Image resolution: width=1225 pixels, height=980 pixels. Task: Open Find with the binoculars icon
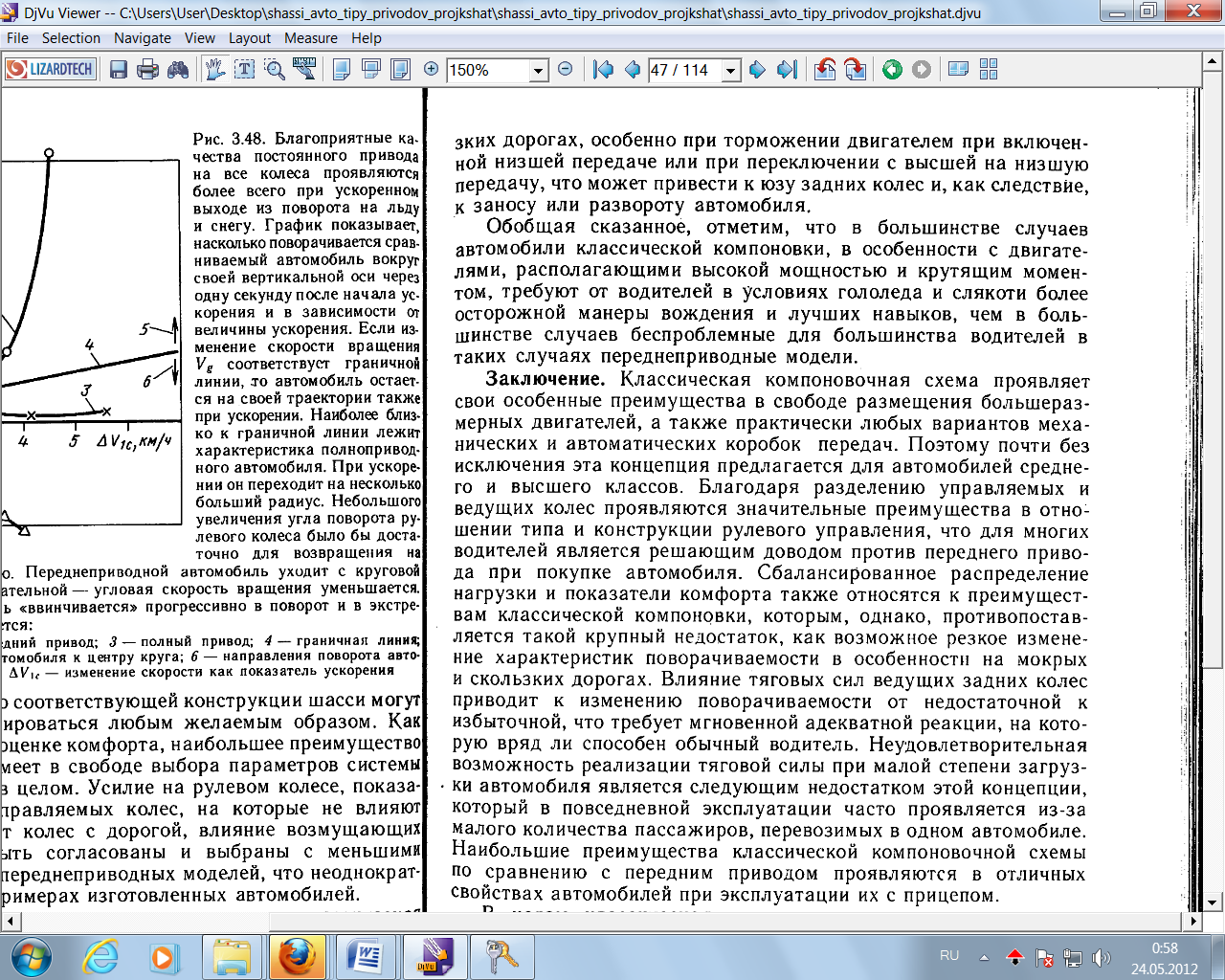tap(178, 70)
